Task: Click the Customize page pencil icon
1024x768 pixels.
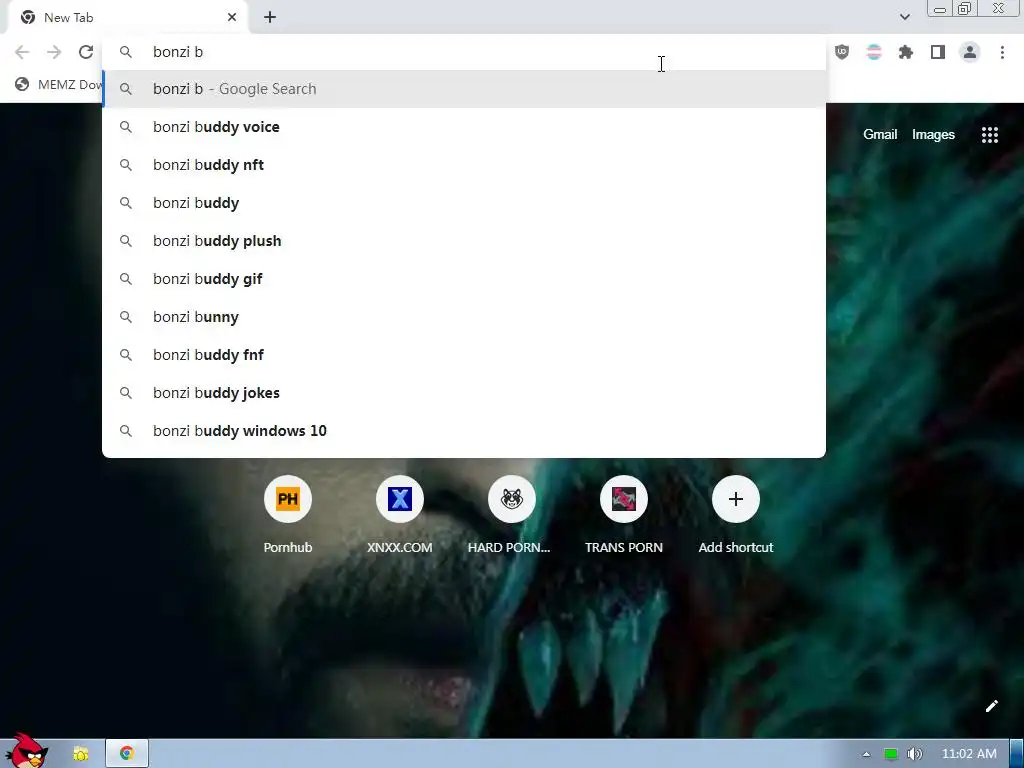Action: point(991,706)
